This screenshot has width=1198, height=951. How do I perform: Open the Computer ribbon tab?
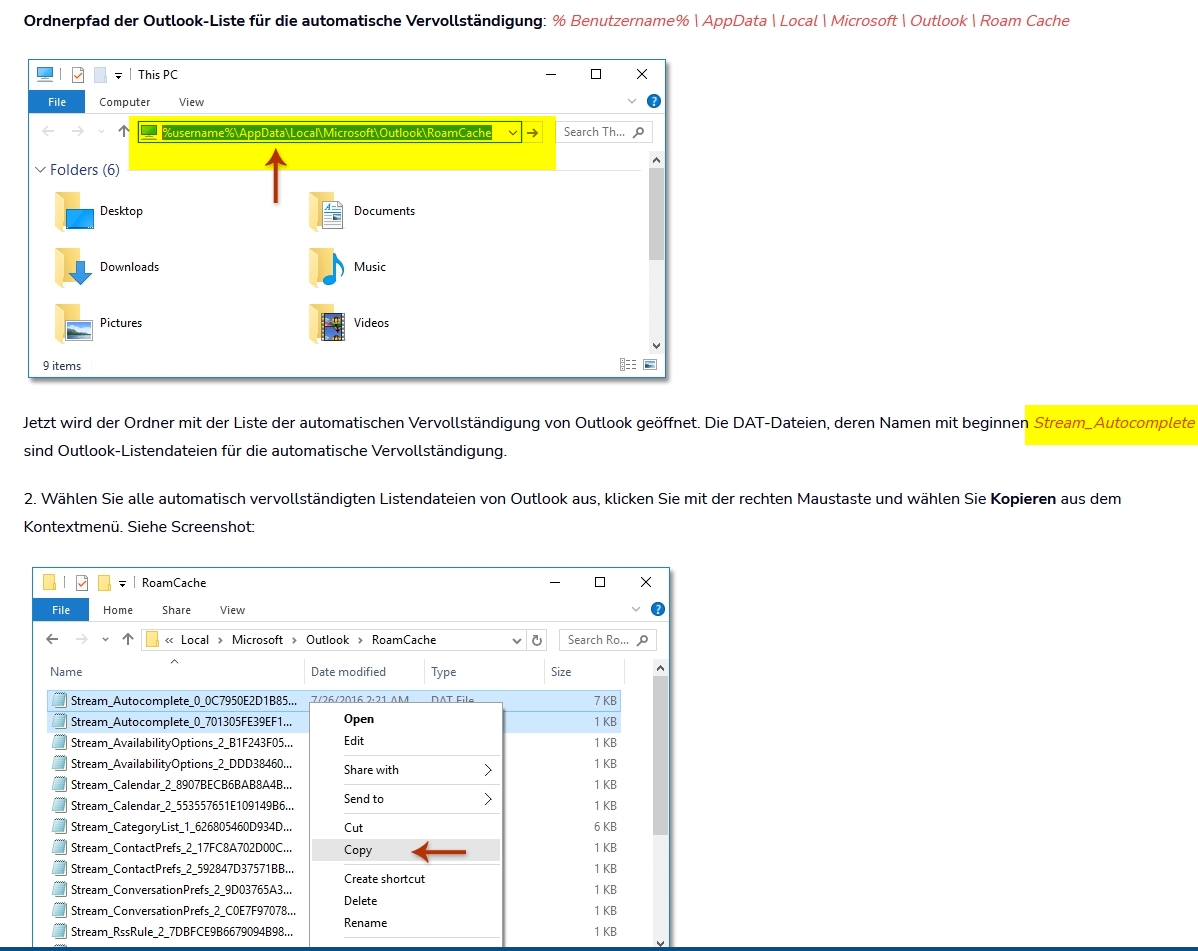(125, 102)
